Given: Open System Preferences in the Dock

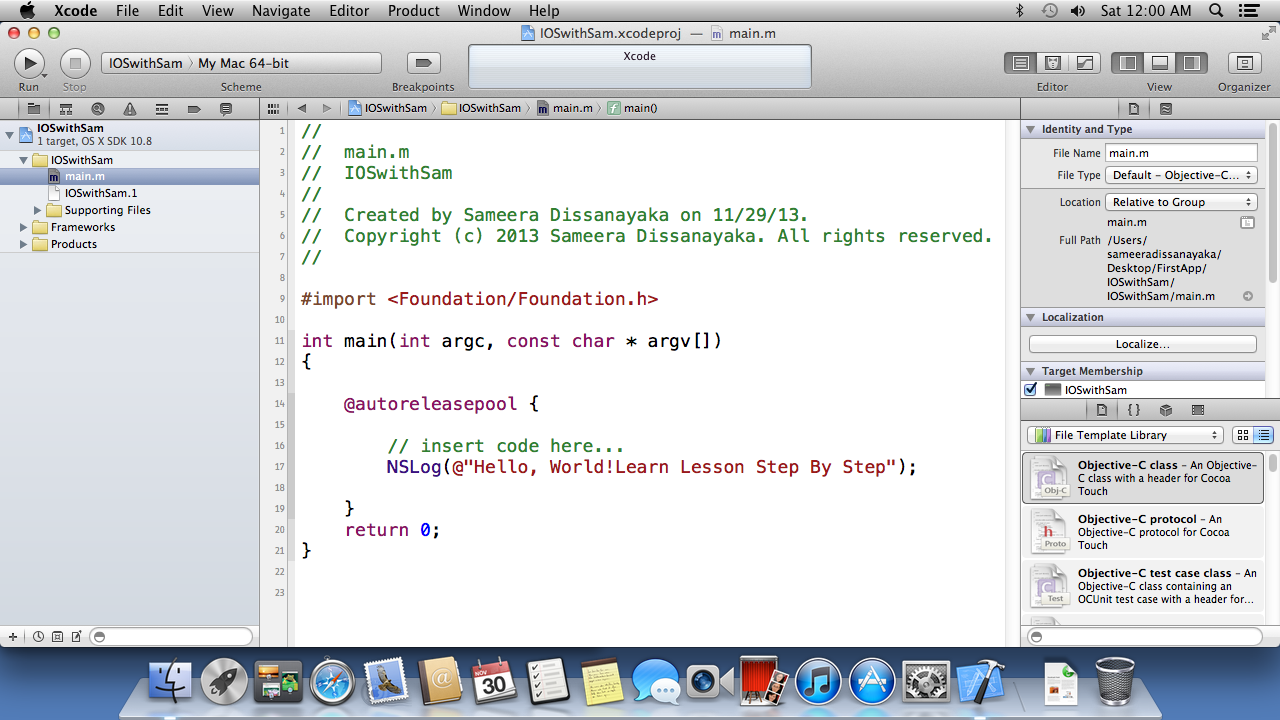Looking at the screenshot, I should click(926, 682).
